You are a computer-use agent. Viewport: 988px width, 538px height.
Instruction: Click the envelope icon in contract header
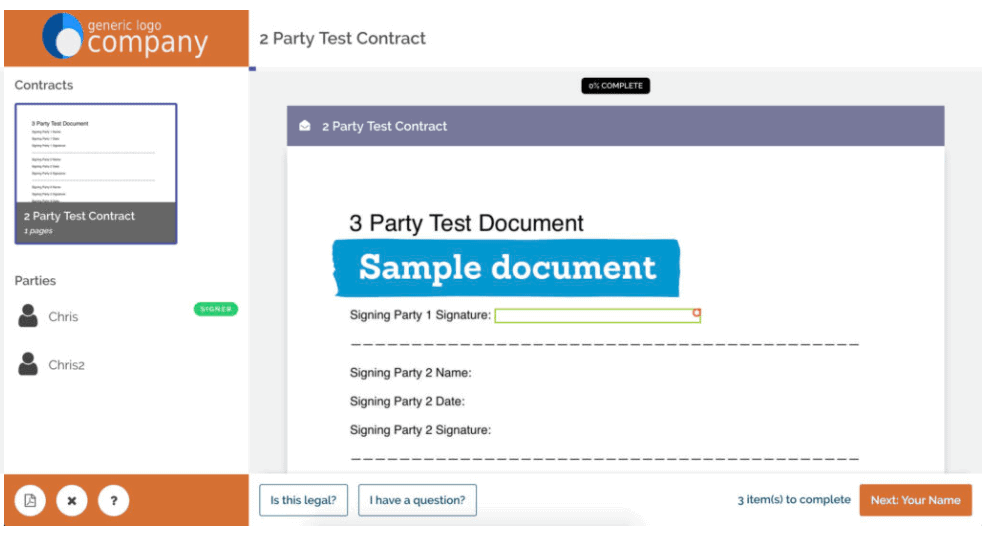(x=305, y=125)
